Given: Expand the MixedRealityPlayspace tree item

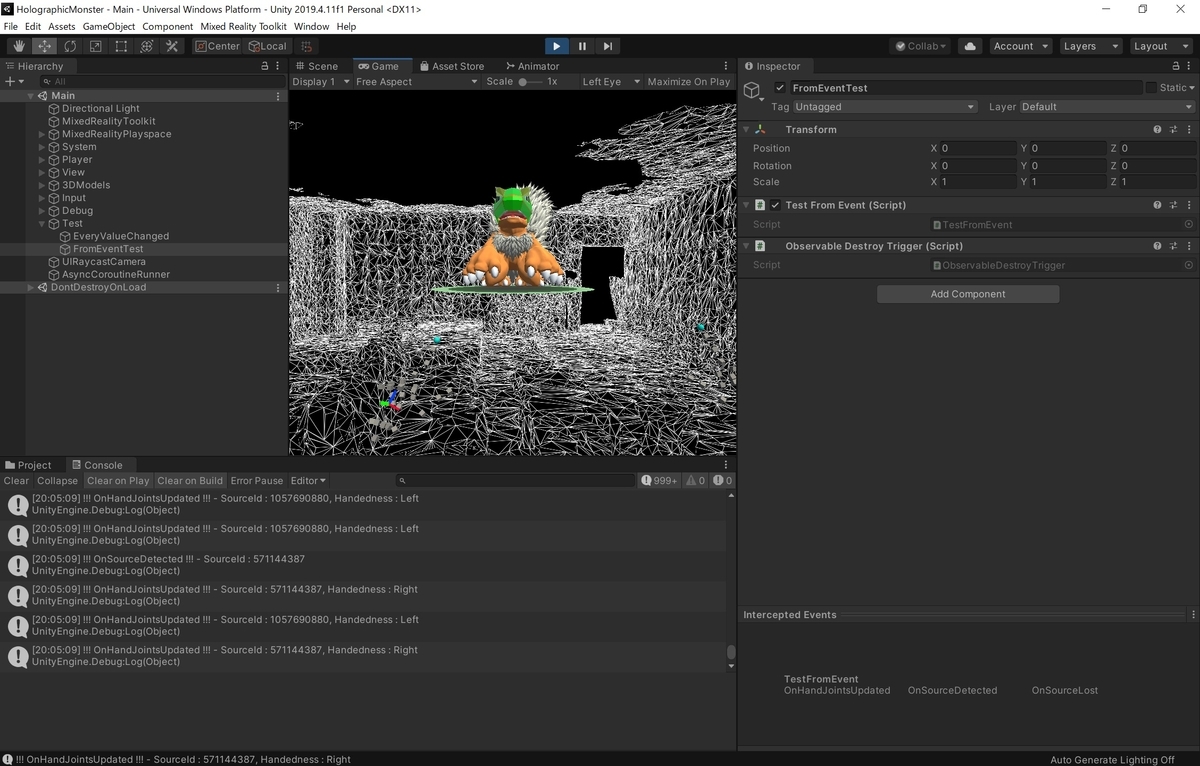Looking at the screenshot, I should click(42, 134).
